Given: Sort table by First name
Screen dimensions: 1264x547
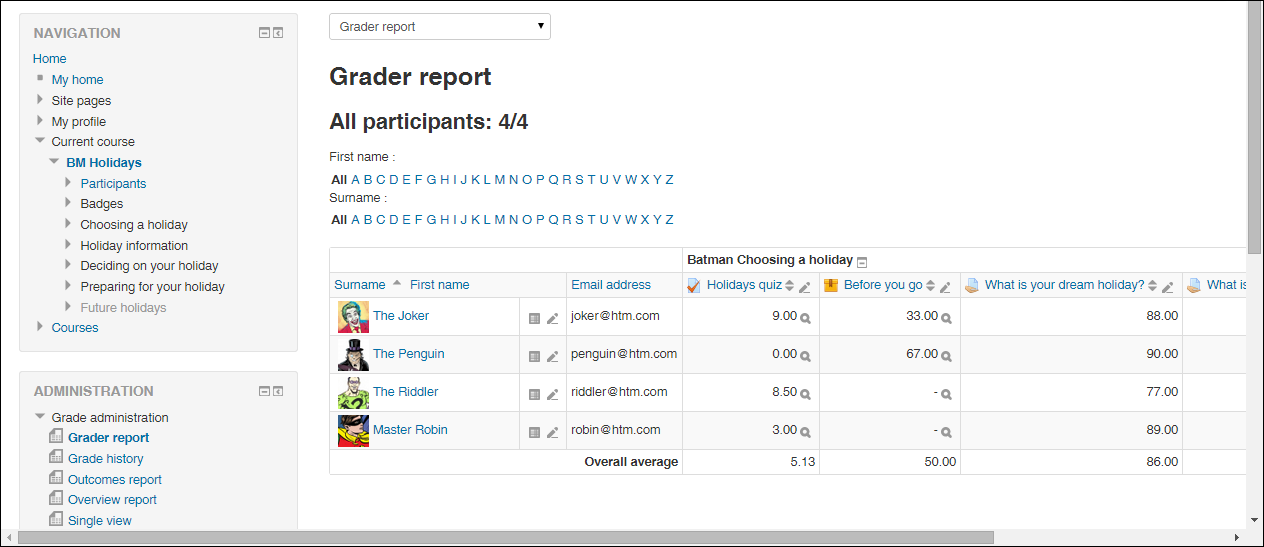Looking at the screenshot, I should click(439, 285).
